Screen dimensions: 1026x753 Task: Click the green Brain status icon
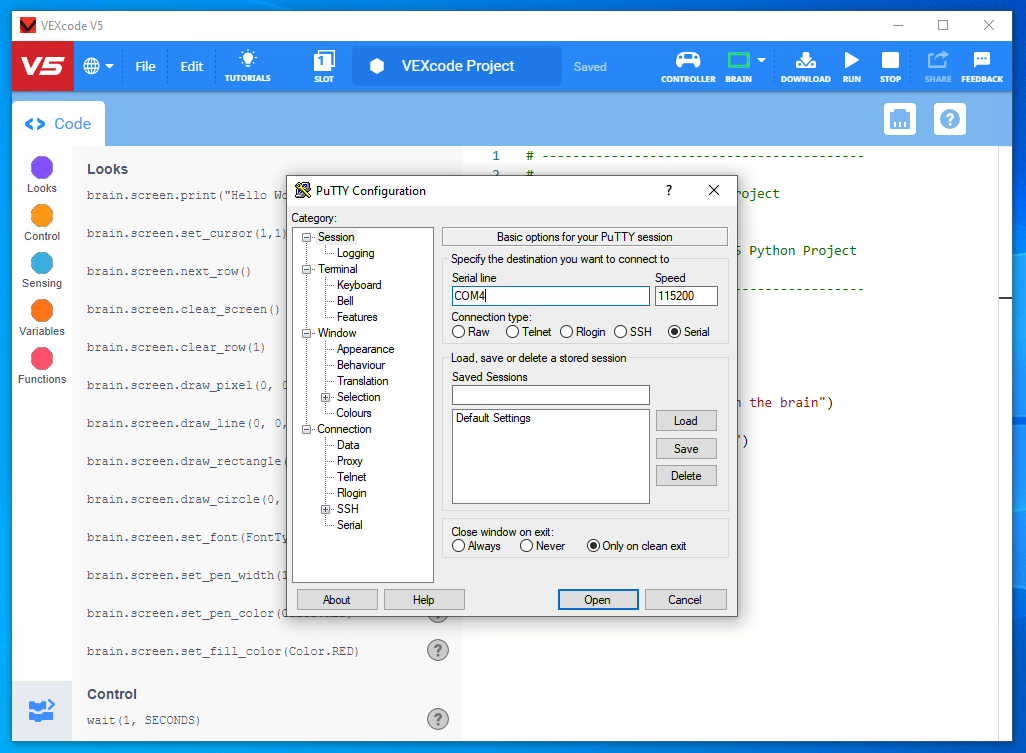tap(738, 61)
